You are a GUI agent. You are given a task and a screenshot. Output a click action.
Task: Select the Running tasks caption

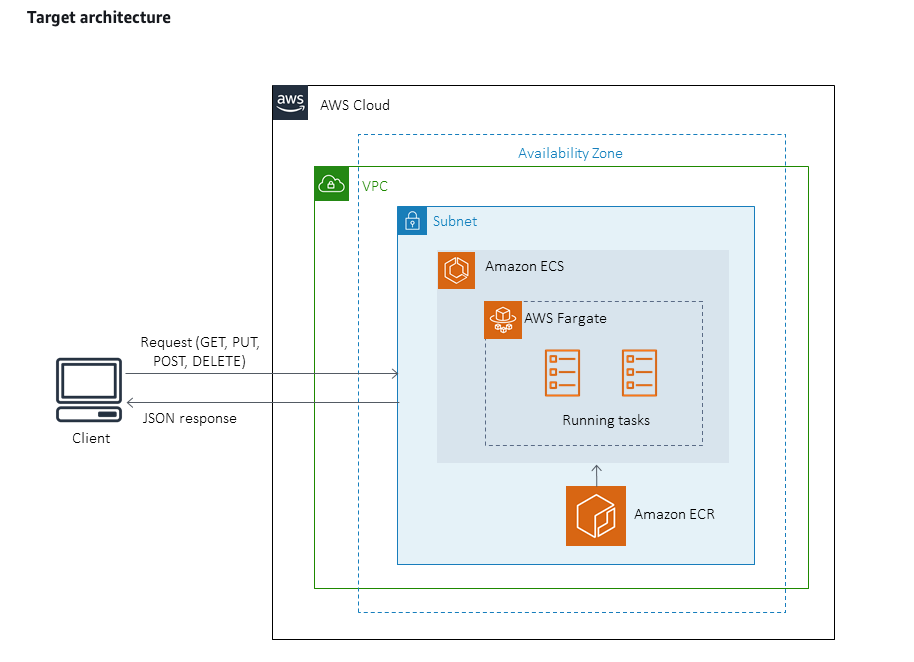[606, 420]
